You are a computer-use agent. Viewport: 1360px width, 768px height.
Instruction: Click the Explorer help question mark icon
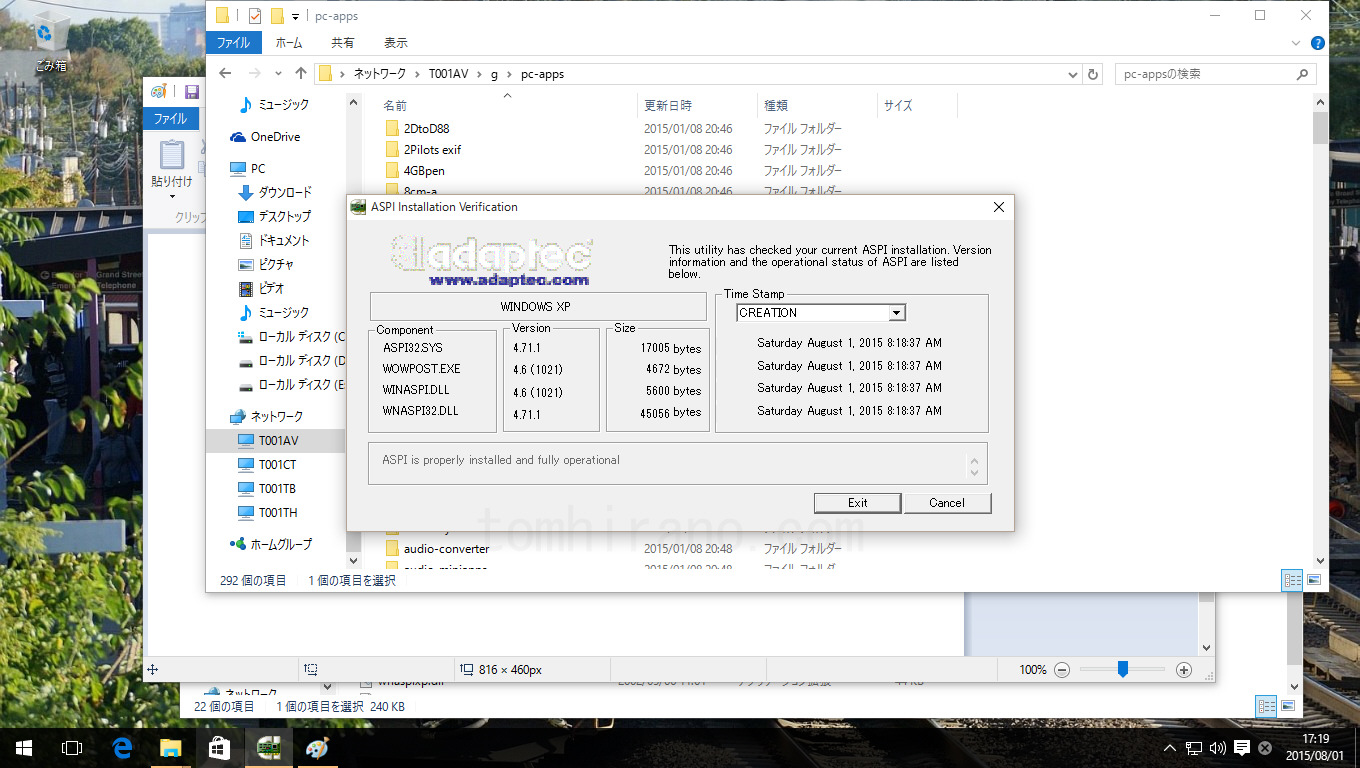pyautogui.click(x=1318, y=43)
